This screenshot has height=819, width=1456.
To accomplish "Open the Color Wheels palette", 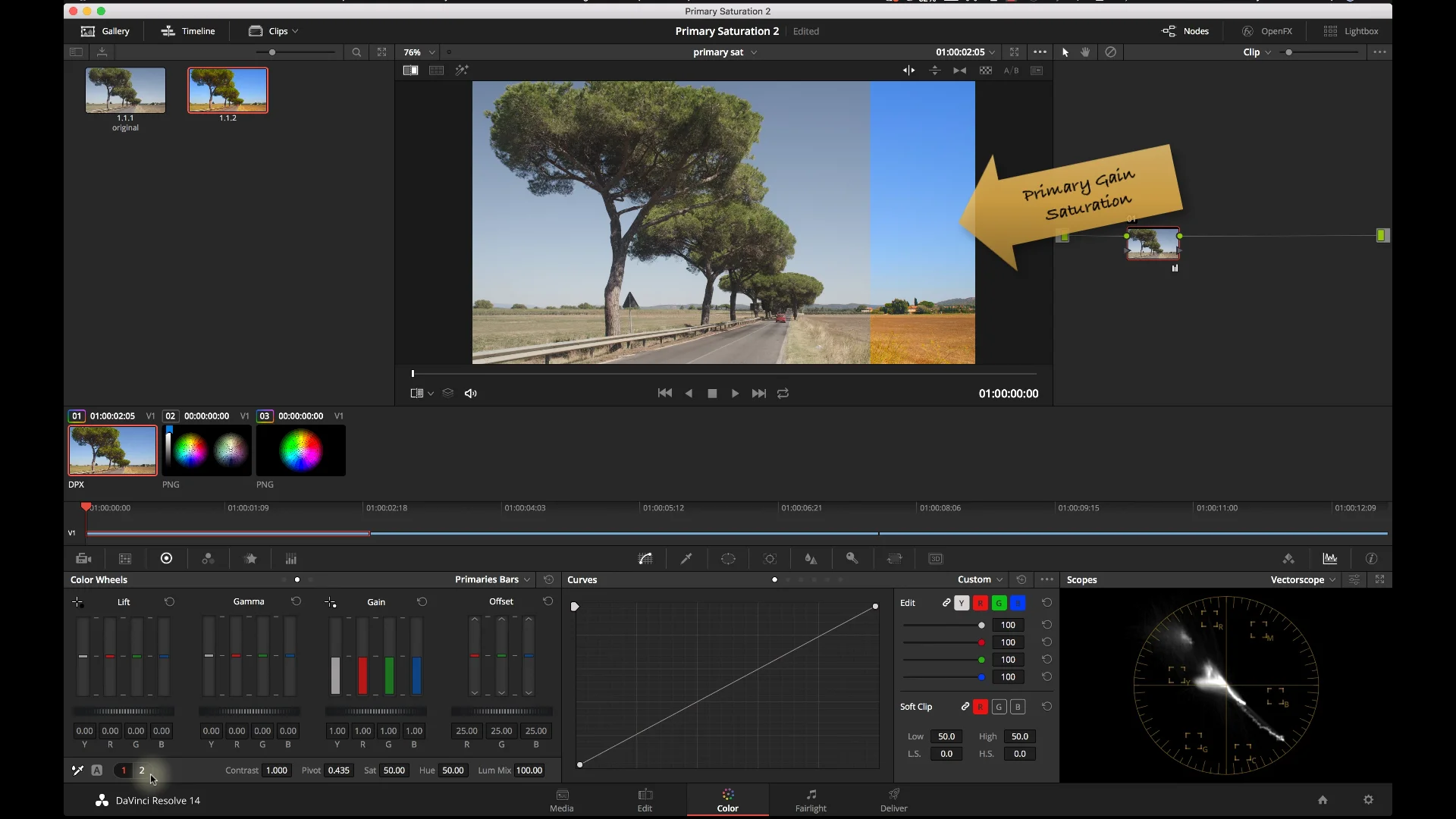I will pos(167,559).
